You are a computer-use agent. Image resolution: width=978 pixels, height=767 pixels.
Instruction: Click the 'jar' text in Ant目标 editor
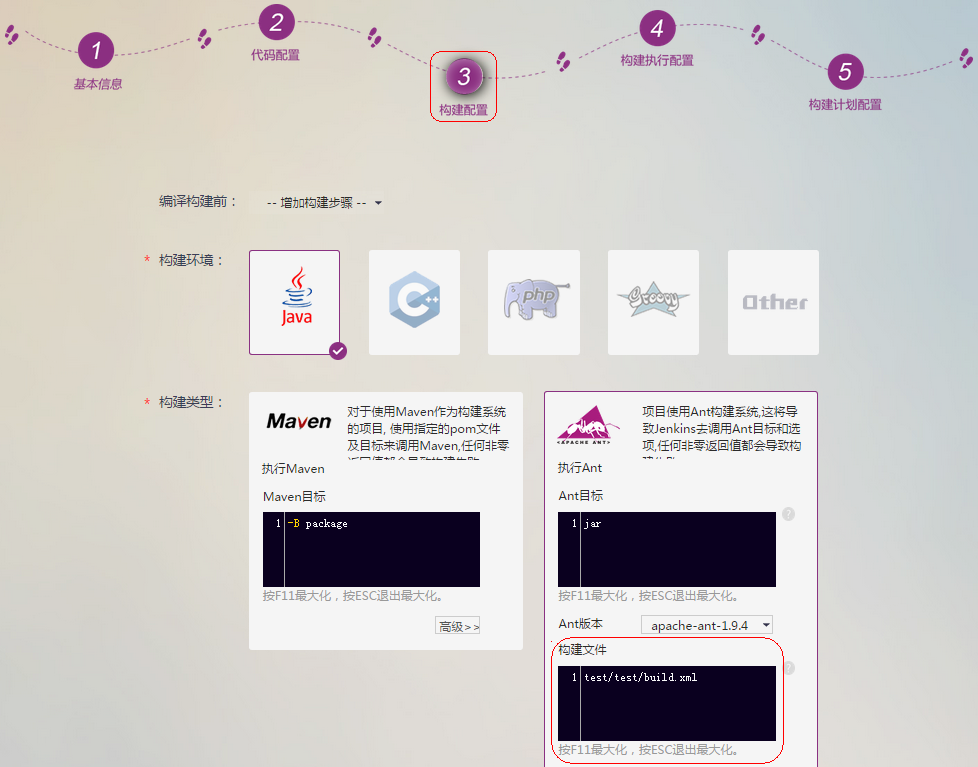click(x=593, y=524)
